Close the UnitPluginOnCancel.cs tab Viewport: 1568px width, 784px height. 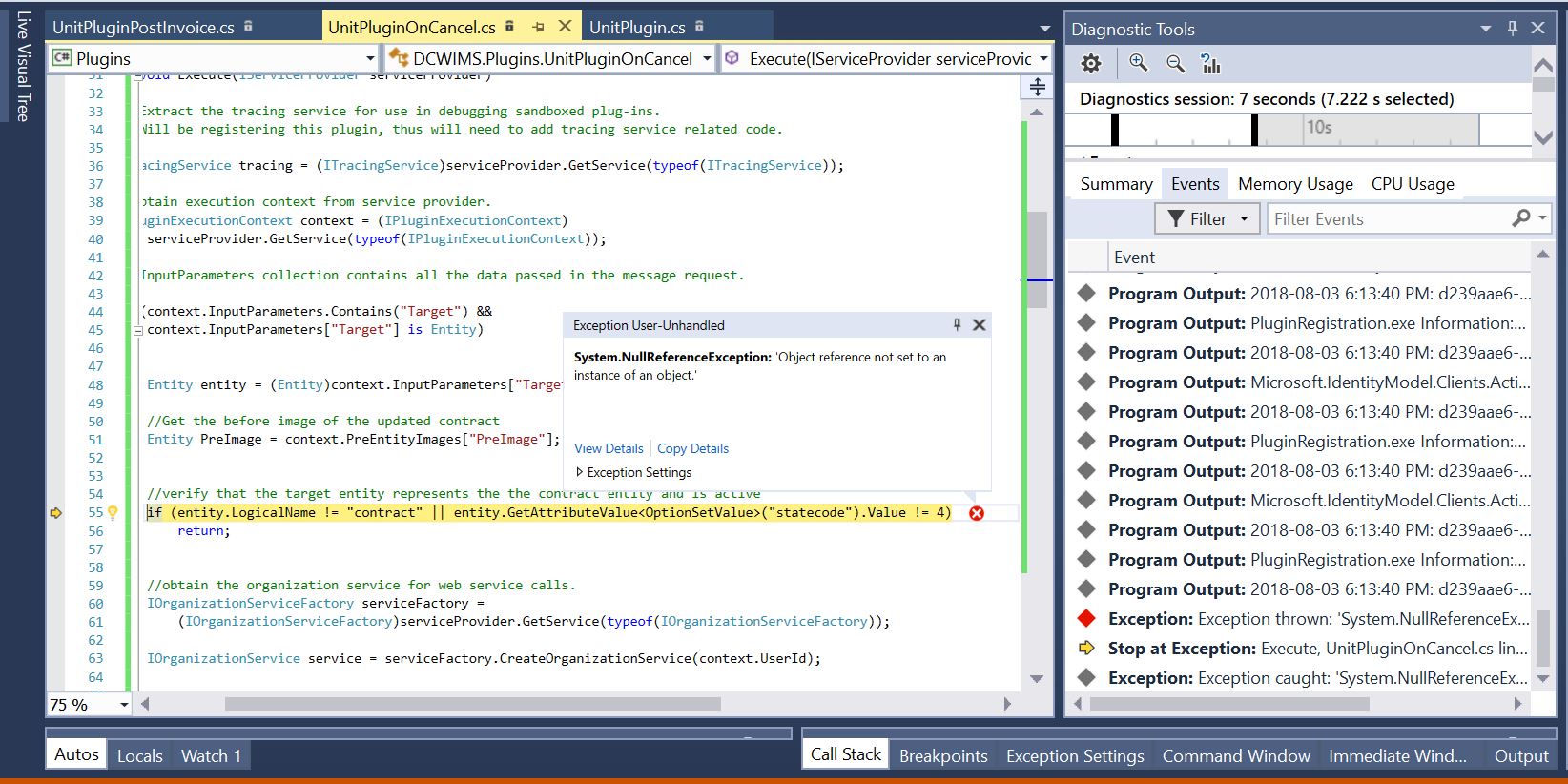[565, 27]
